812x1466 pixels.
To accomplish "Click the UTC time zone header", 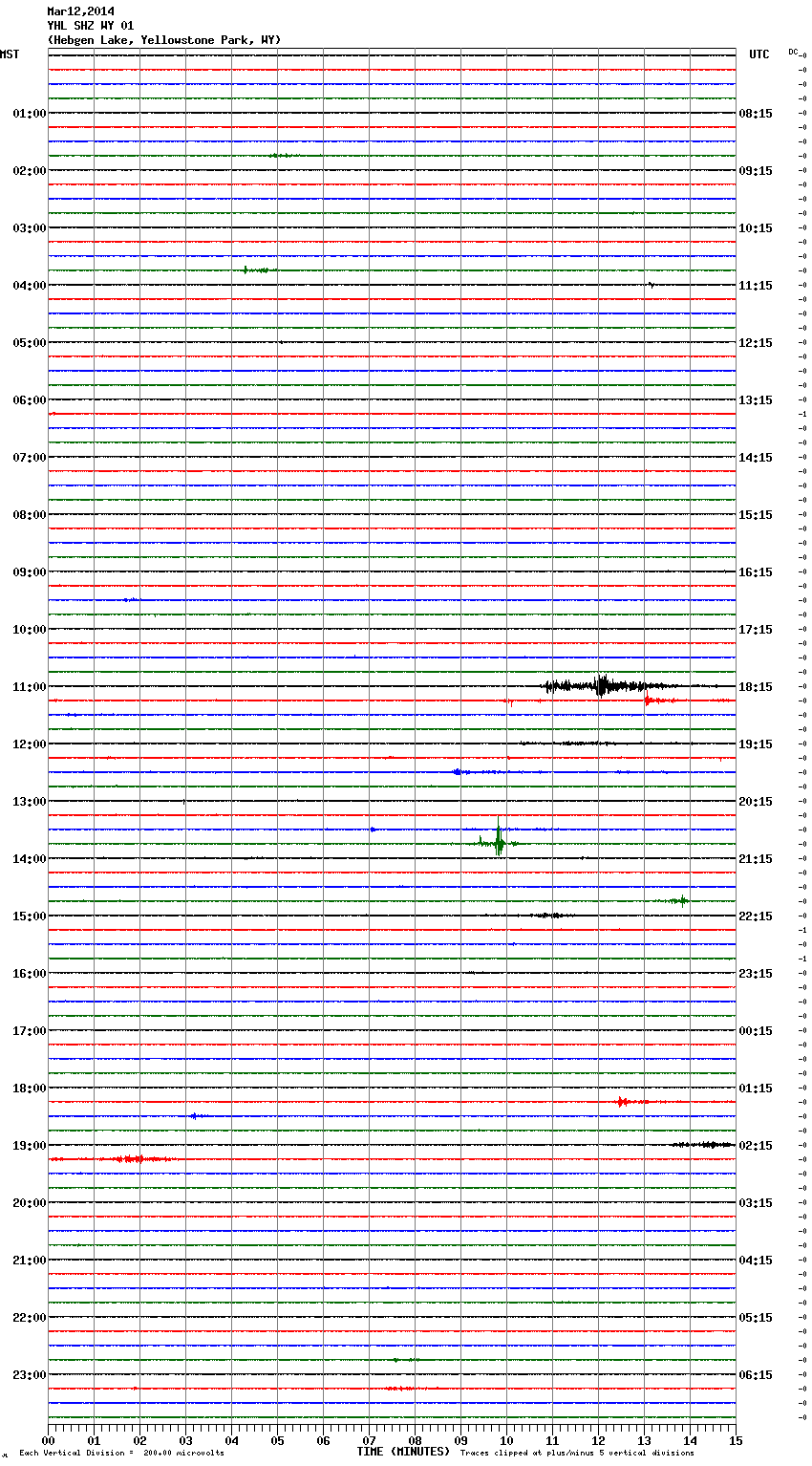I will 759,54.
